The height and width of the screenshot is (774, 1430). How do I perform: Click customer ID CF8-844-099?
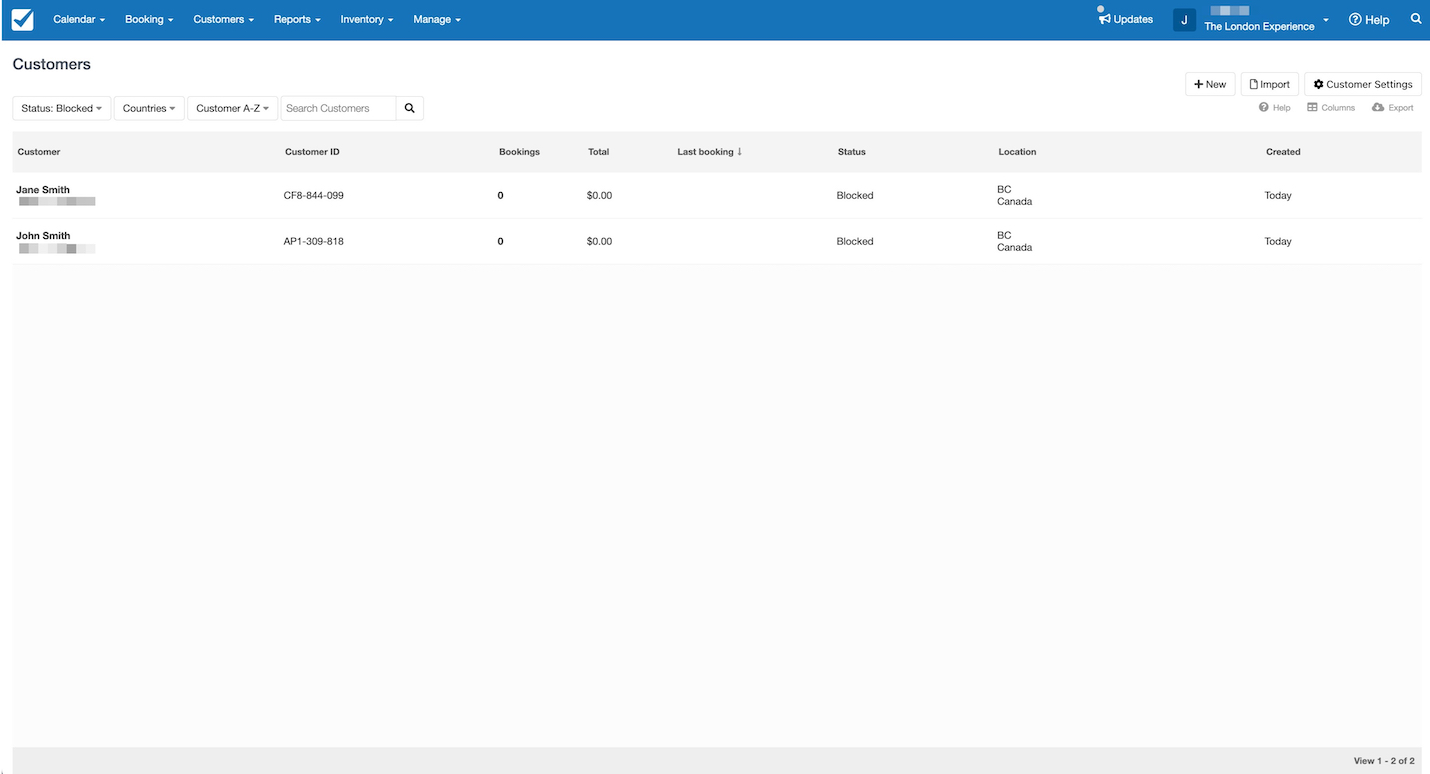[314, 196]
